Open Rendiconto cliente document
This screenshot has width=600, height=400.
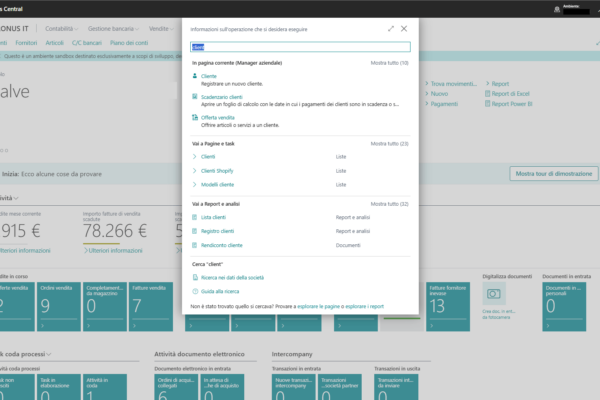click(x=222, y=245)
